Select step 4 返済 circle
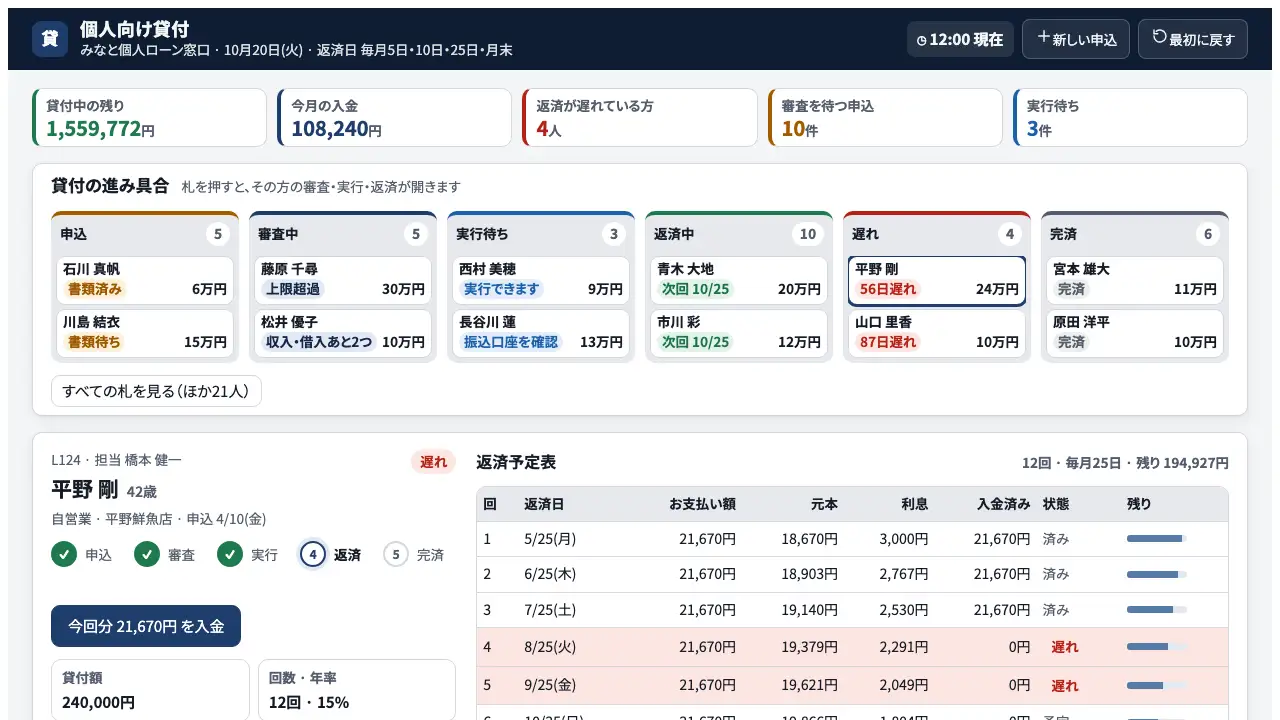 (313, 554)
